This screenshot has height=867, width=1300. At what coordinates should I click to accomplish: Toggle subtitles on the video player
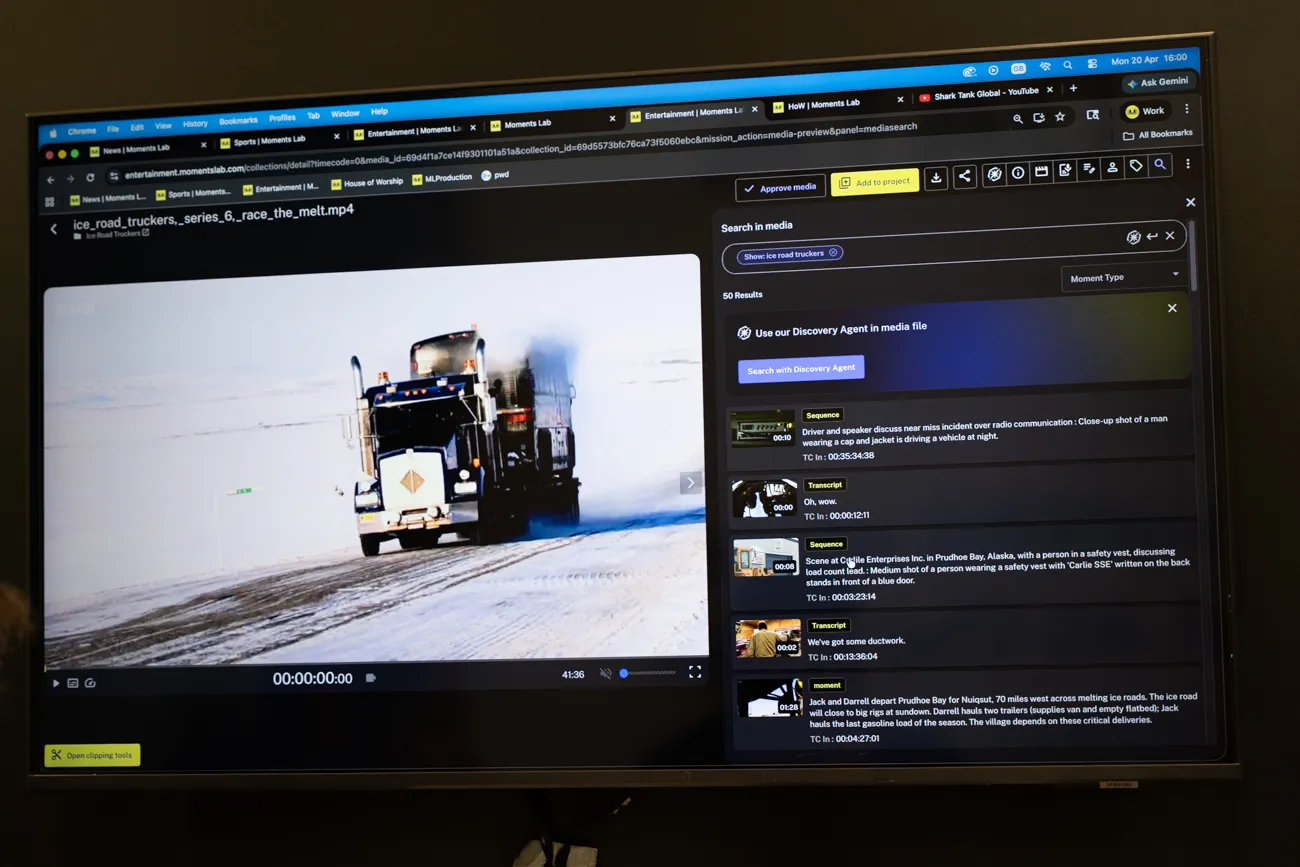[x=72, y=683]
